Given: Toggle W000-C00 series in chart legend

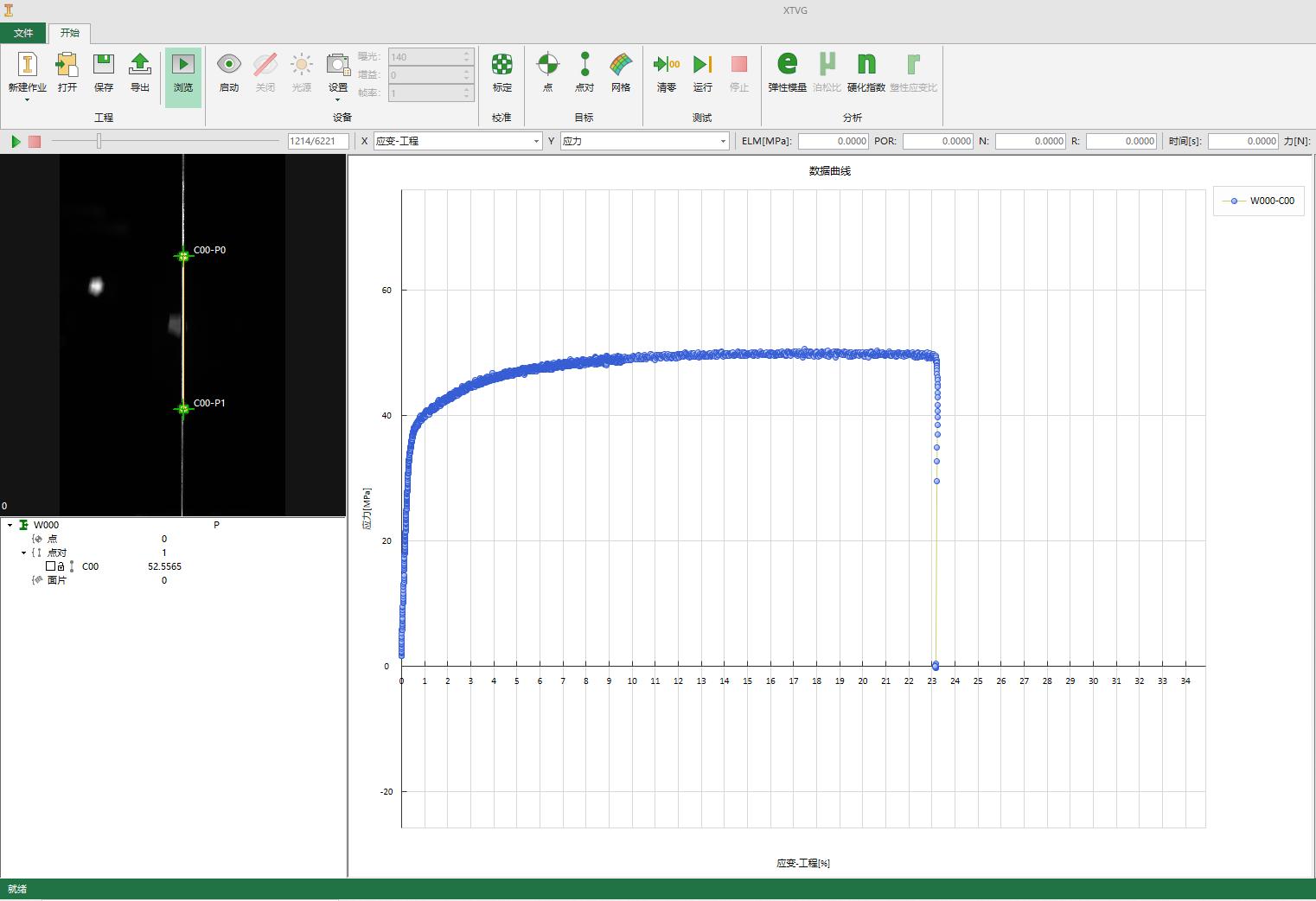Looking at the screenshot, I should point(1259,201).
